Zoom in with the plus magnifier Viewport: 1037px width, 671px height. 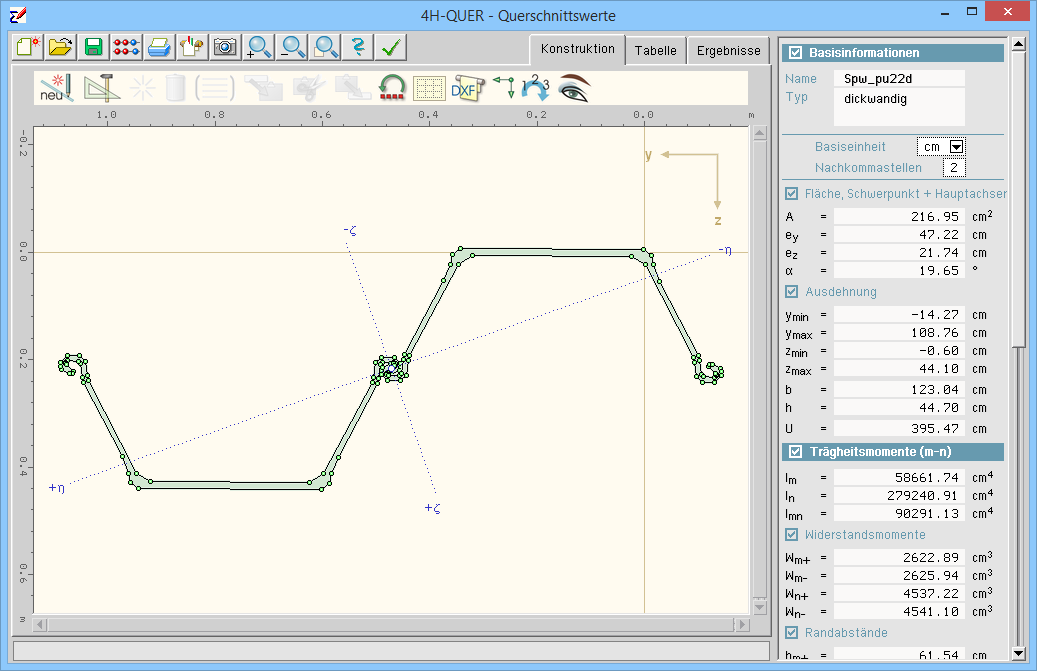(259, 47)
